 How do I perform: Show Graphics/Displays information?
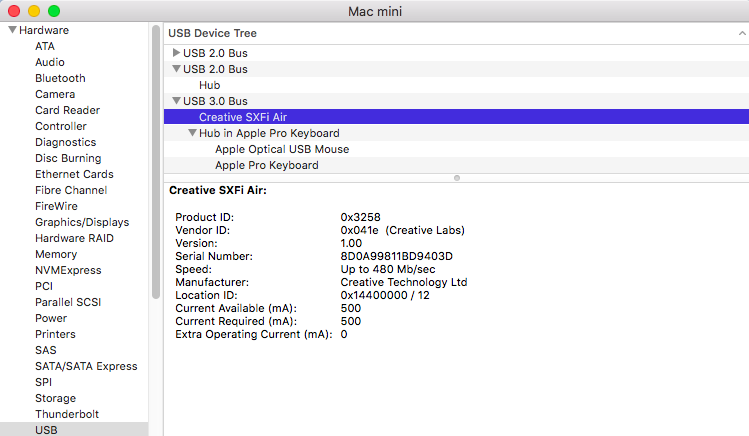coord(82,222)
